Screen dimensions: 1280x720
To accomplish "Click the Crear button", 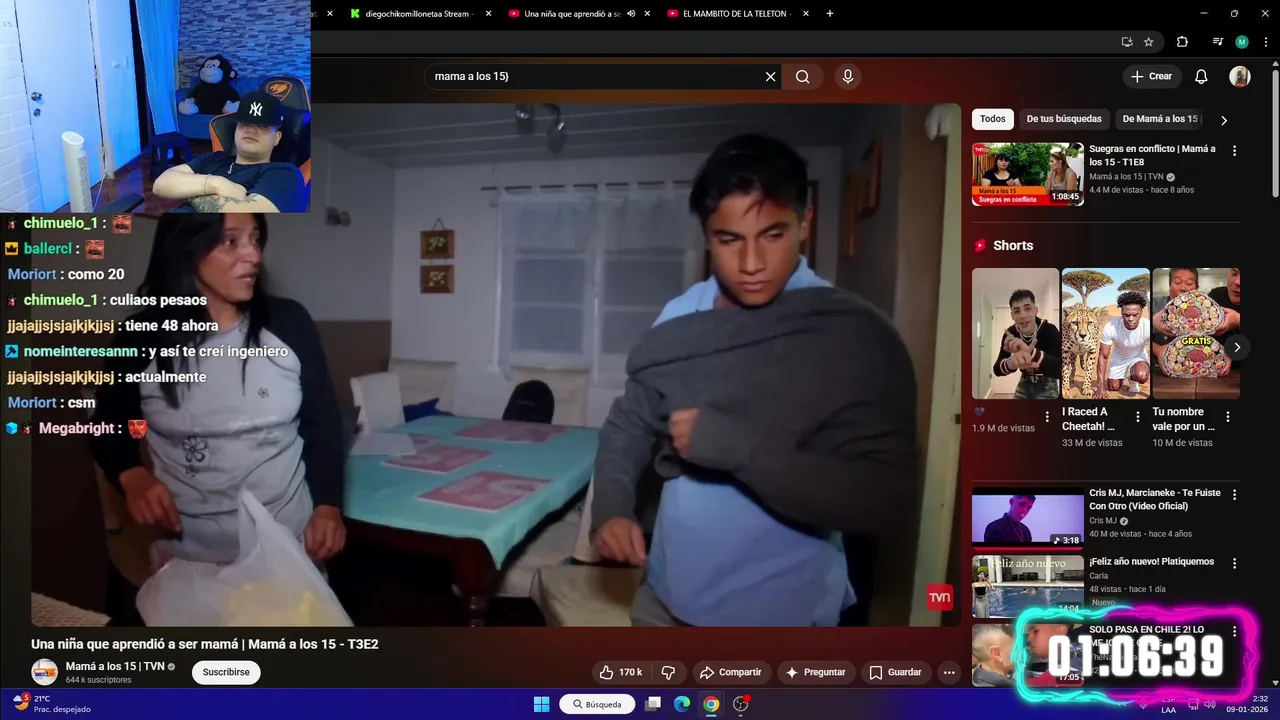I will tap(1151, 76).
